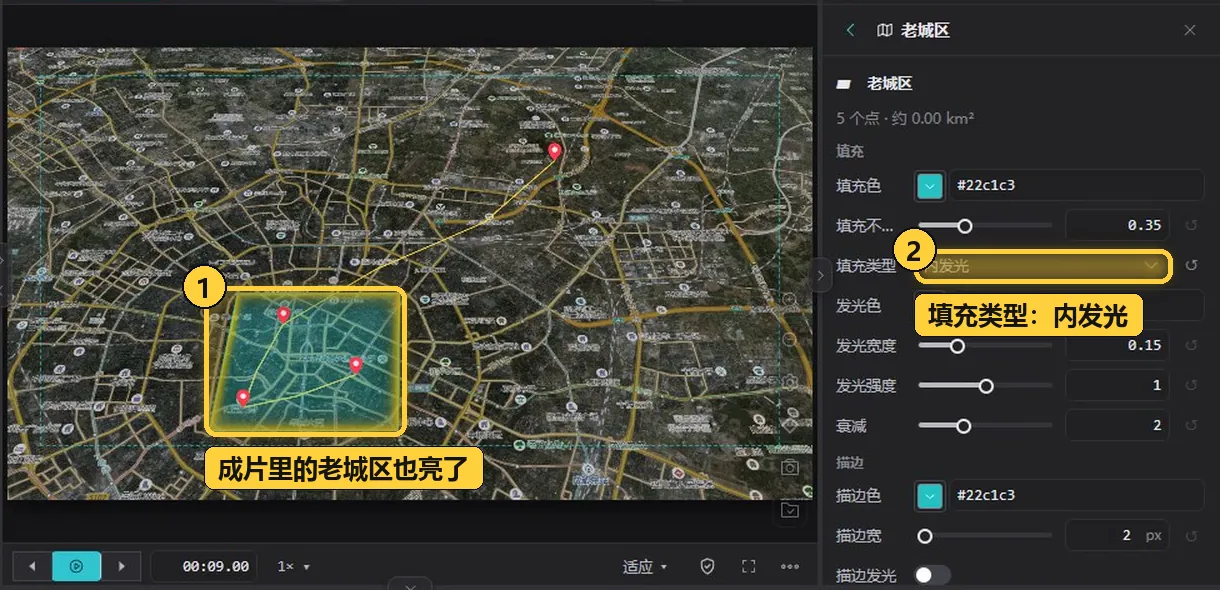Play the map animation preview

(76, 567)
